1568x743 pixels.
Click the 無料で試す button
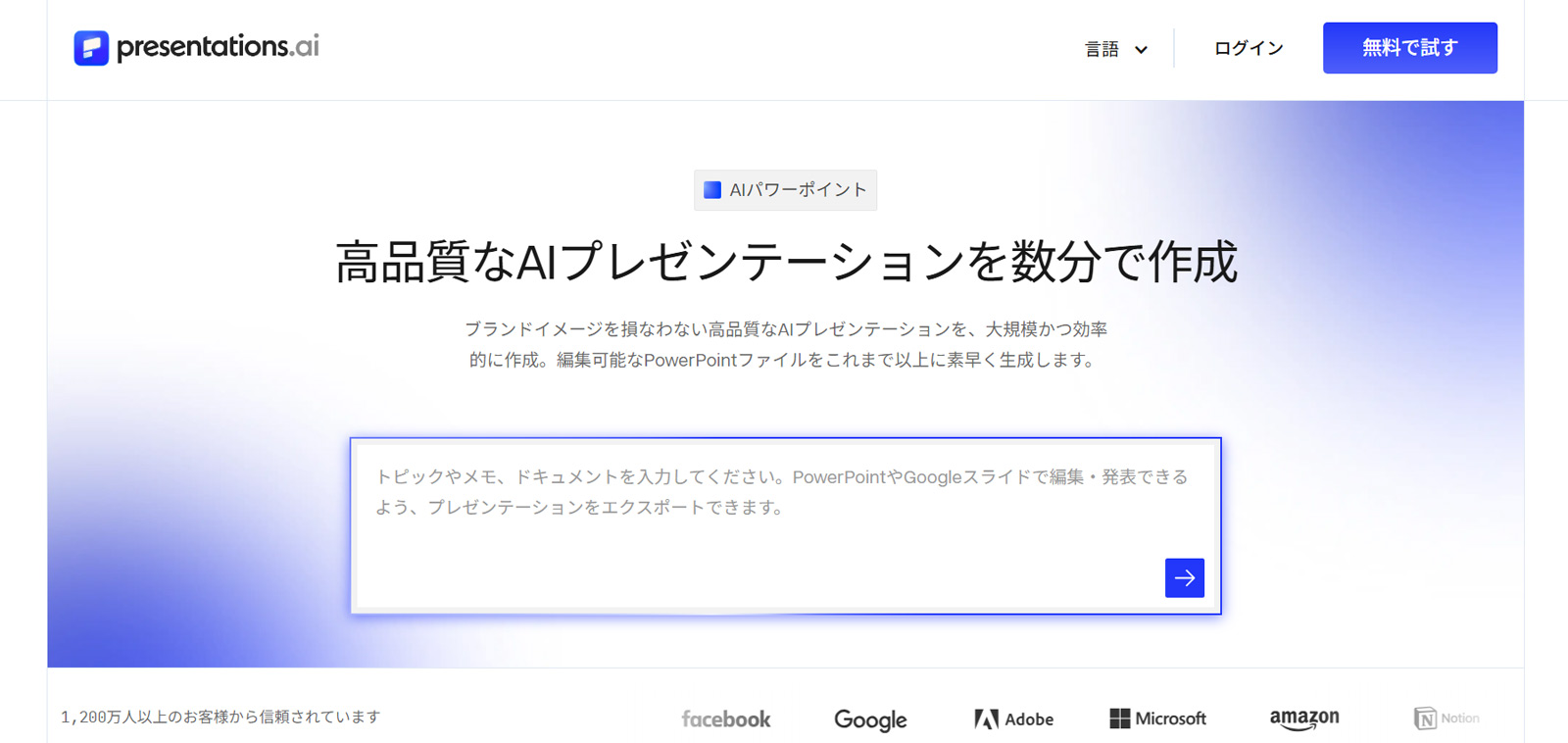[1409, 48]
